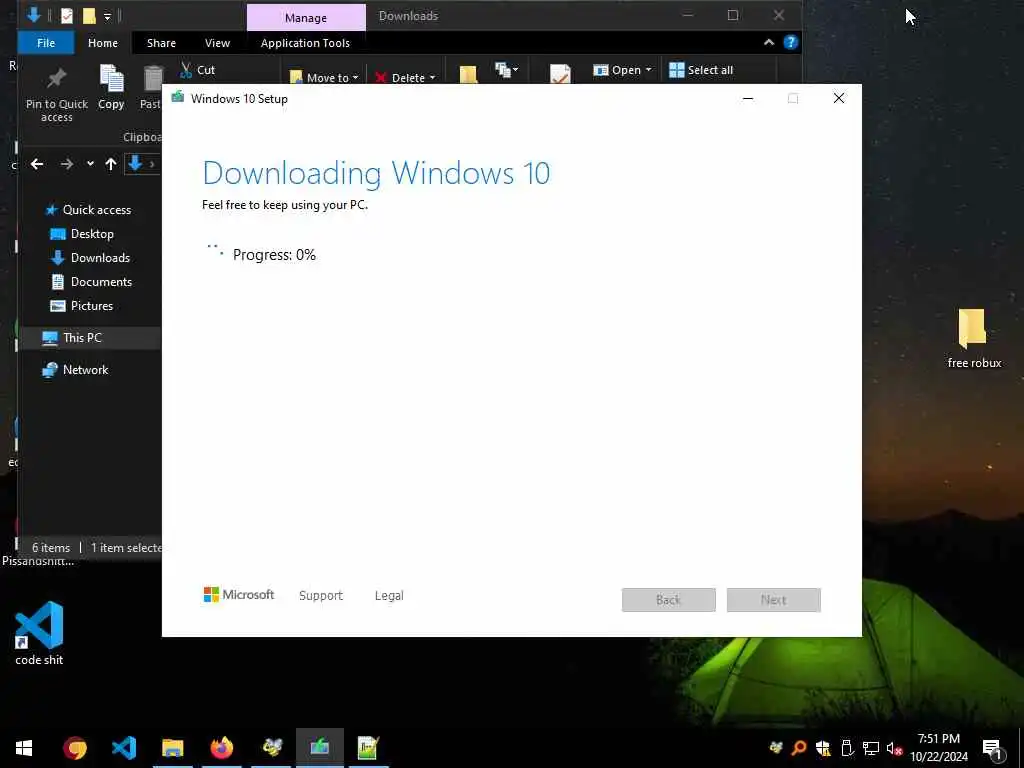Viewport: 1024px width, 768px height.
Task: Click the red Chrome-like browser icon in taskbar
Action: pyautogui.click(x=74, y=748)
